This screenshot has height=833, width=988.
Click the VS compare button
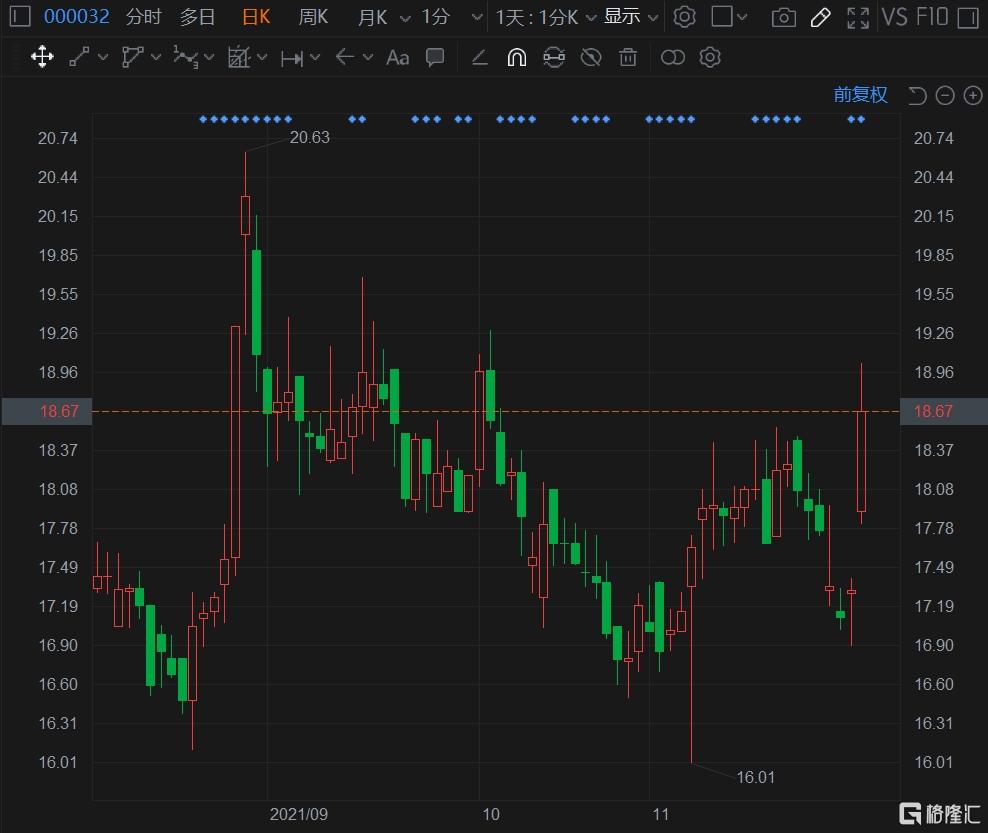pyautogui.click(x=895, y=16)
